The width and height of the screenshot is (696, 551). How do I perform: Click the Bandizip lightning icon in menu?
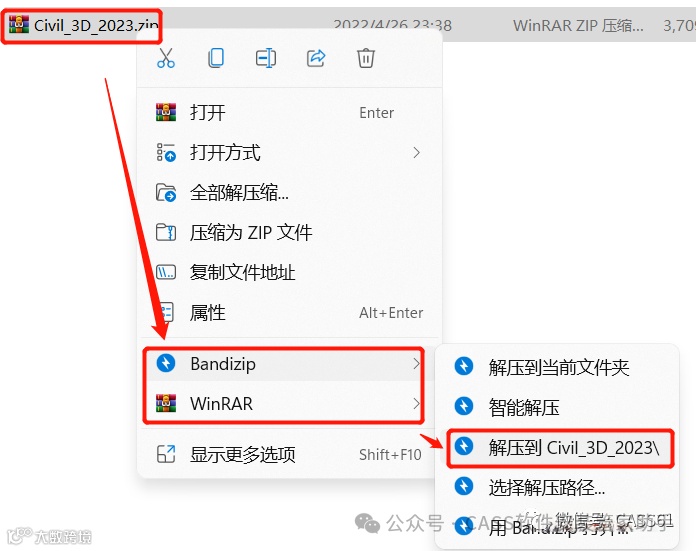coord(166,363)
